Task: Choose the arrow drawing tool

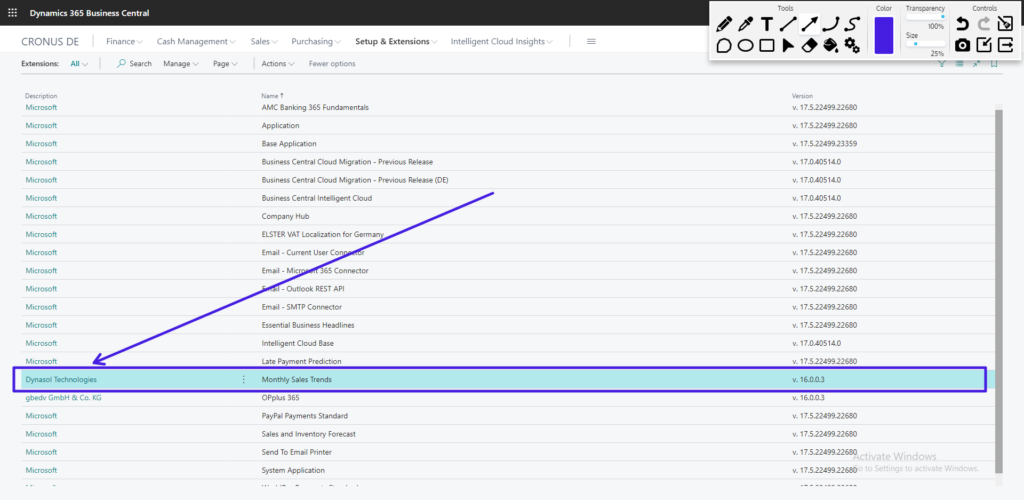Action: (809, 24)
